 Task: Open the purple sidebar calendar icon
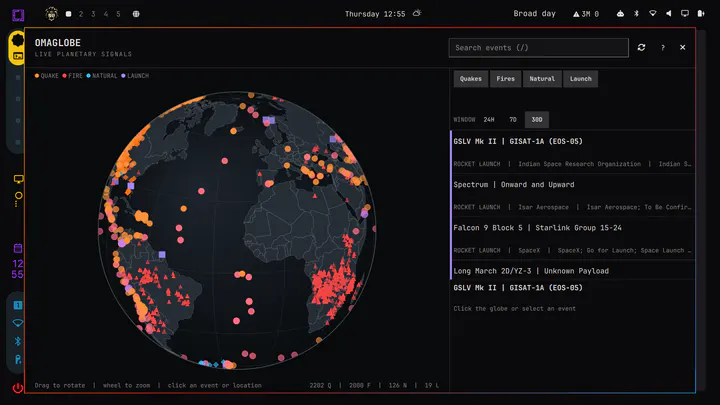[x=18, y=248]
